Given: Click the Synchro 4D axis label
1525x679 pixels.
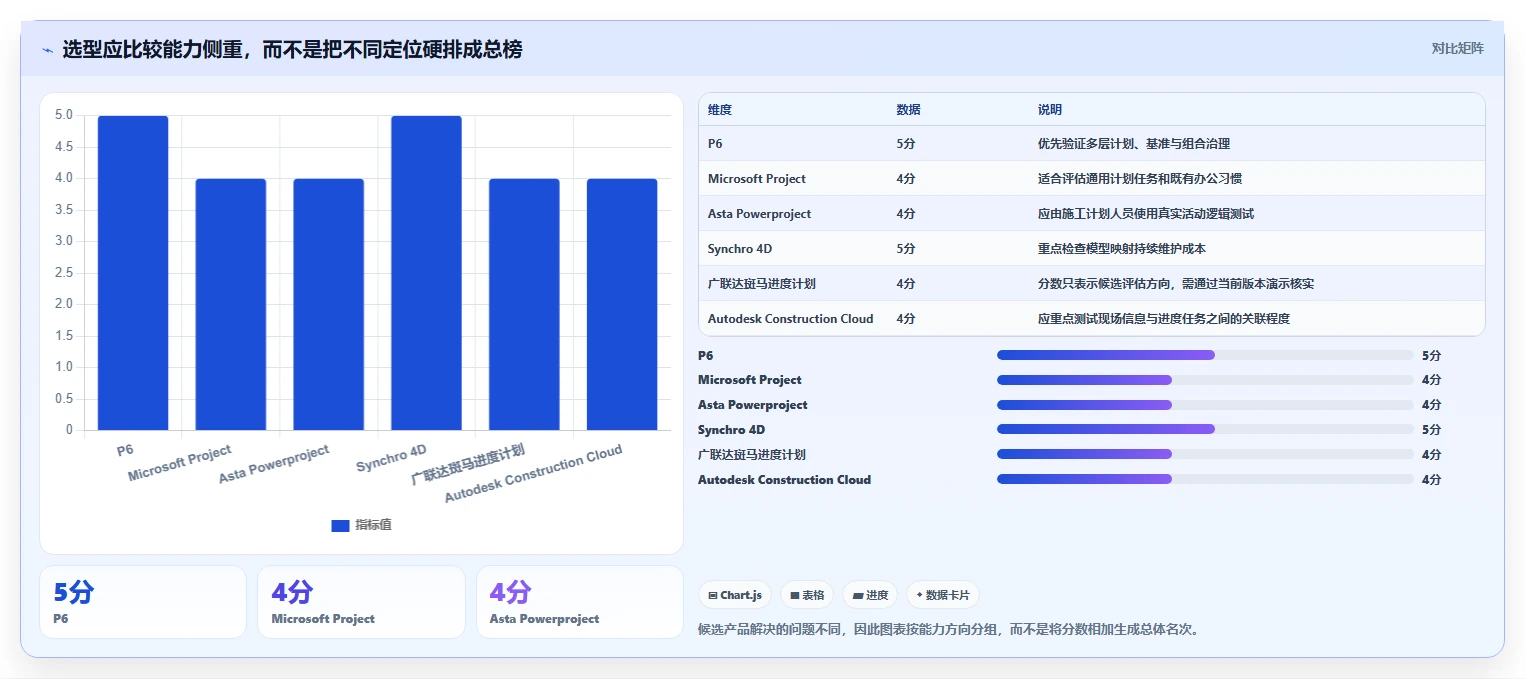Looking at the screenshot, I should point(391,458).
